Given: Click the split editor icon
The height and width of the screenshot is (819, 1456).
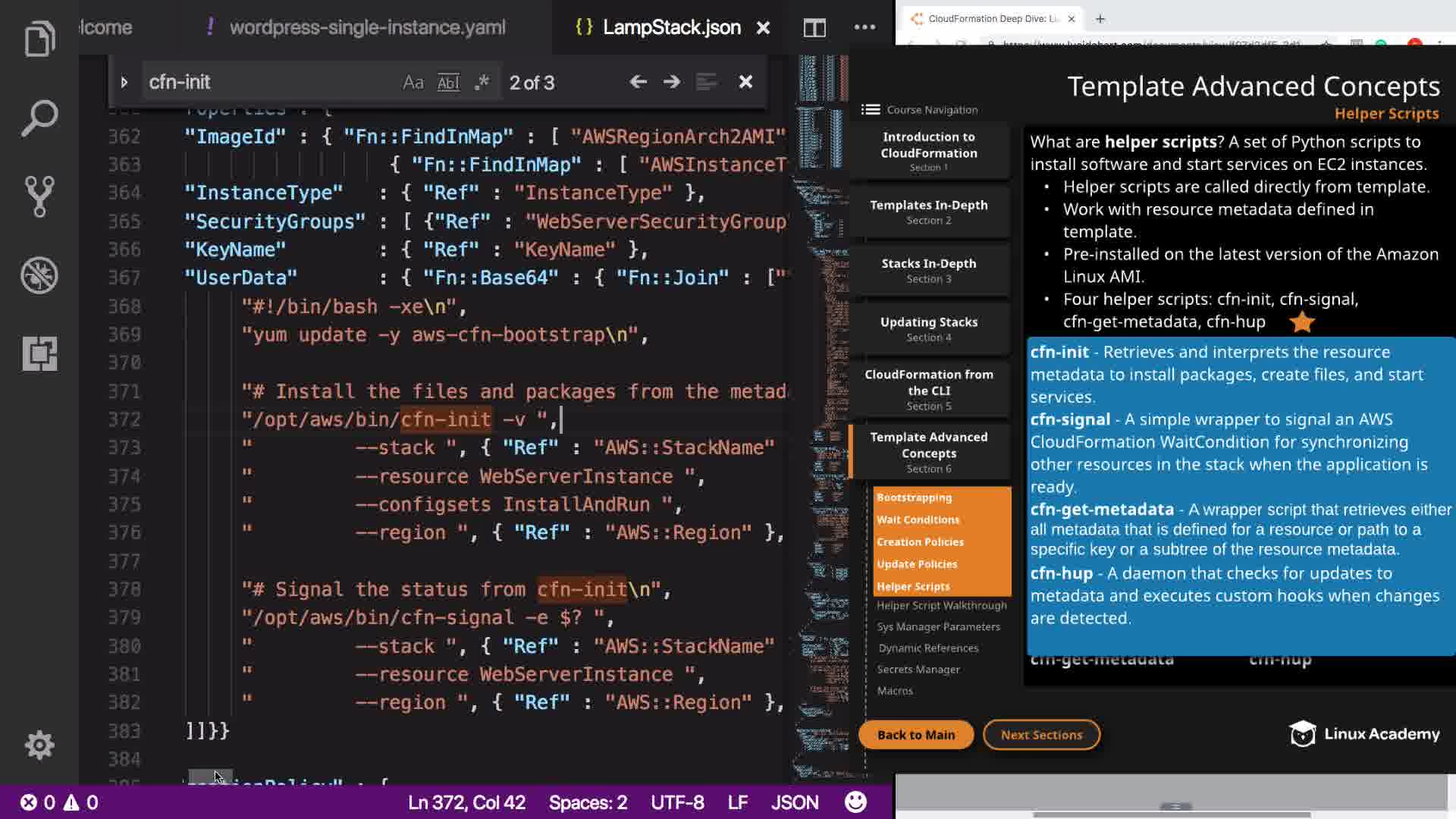Looking at the screenshot, I should pos(814,28).
